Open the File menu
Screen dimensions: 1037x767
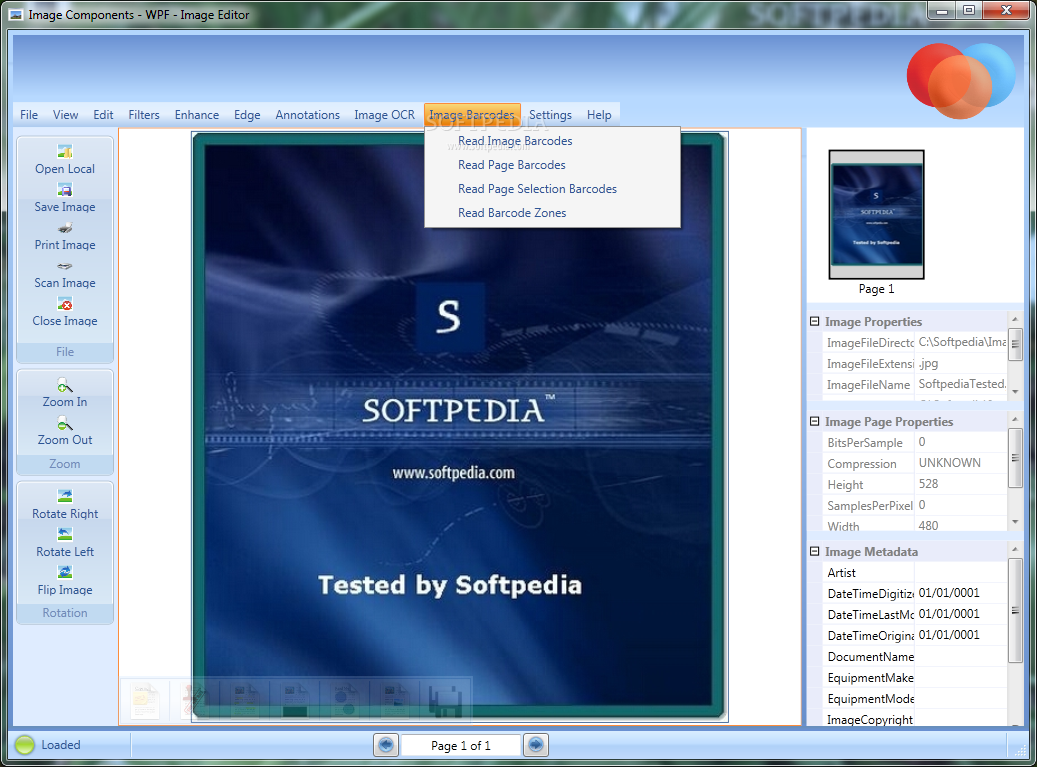29,114
